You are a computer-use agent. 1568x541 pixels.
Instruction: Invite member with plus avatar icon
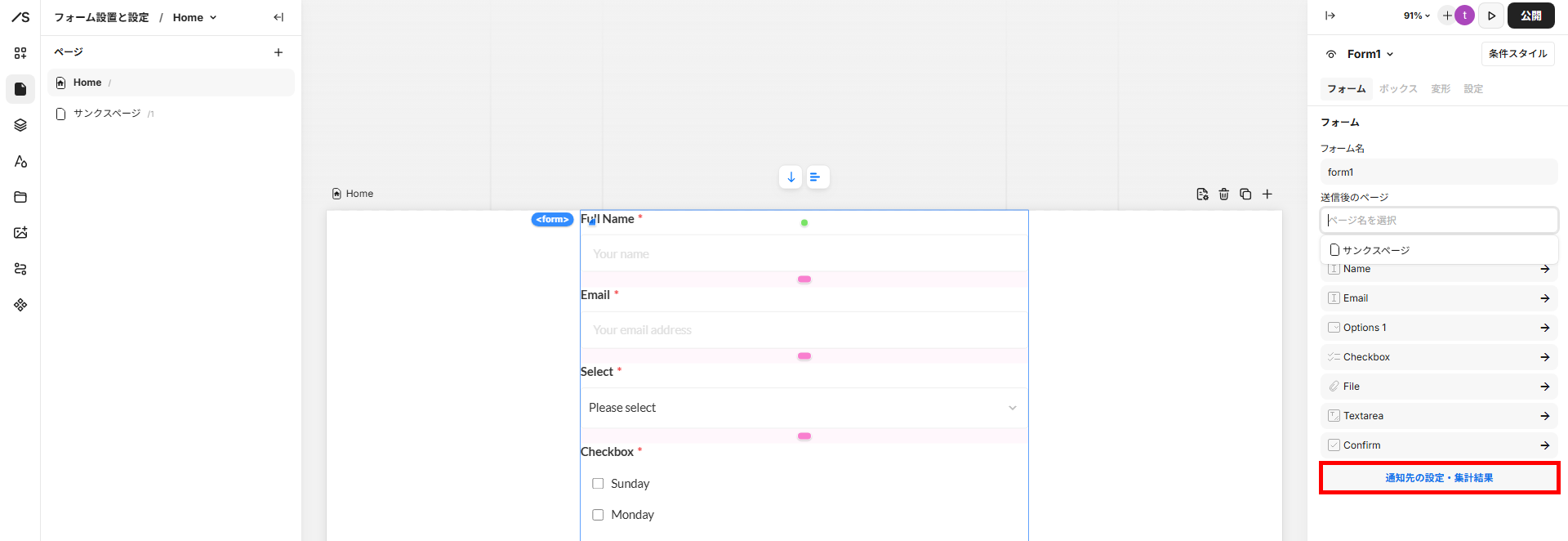tap(1447, 16)
